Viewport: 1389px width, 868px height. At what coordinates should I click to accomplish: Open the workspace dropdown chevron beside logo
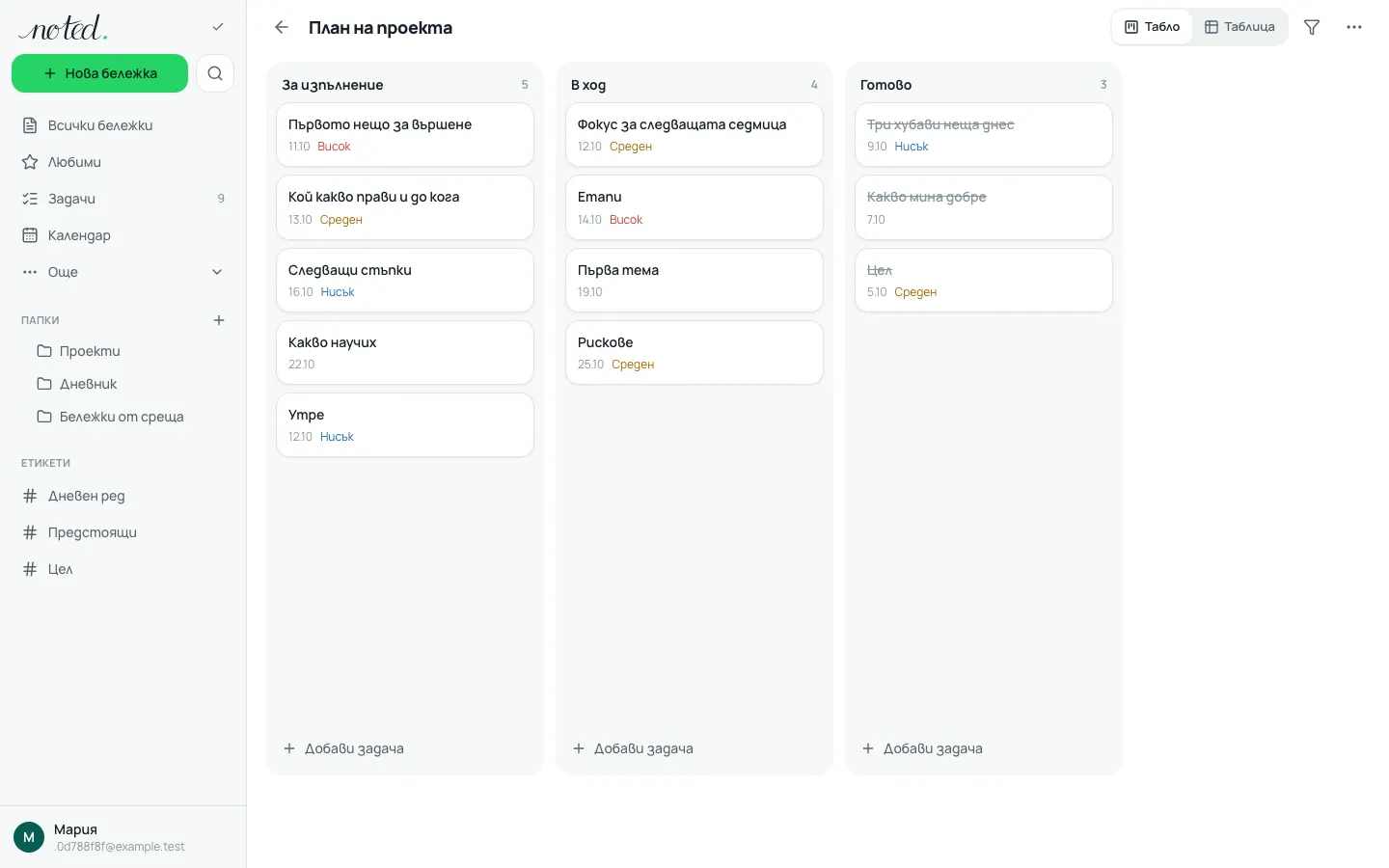coord(218,27)
